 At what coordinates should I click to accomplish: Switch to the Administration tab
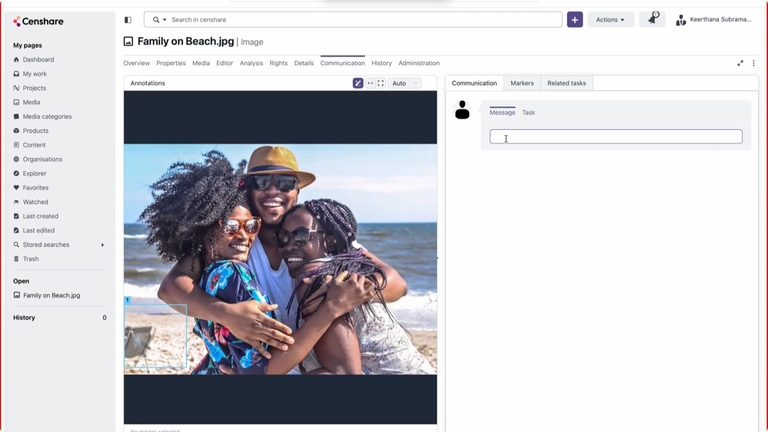(x=419, y=63)
